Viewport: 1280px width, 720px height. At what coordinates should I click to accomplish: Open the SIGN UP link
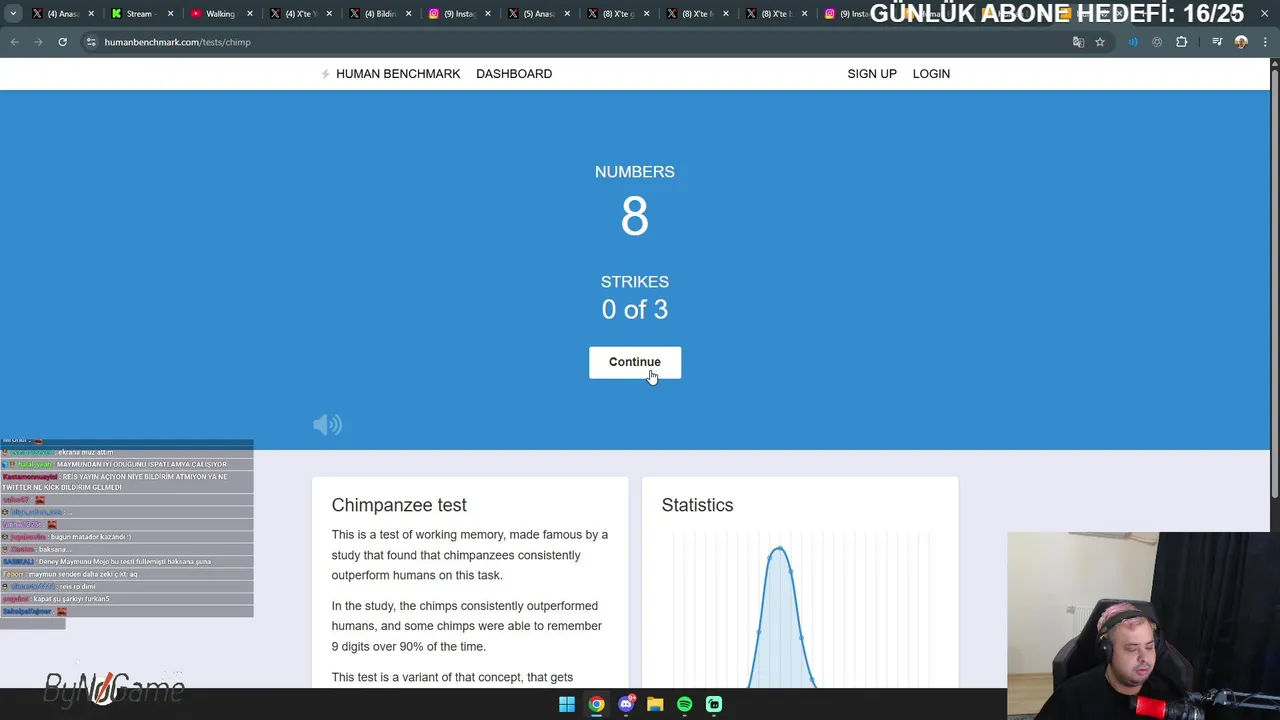pos(872,74)
